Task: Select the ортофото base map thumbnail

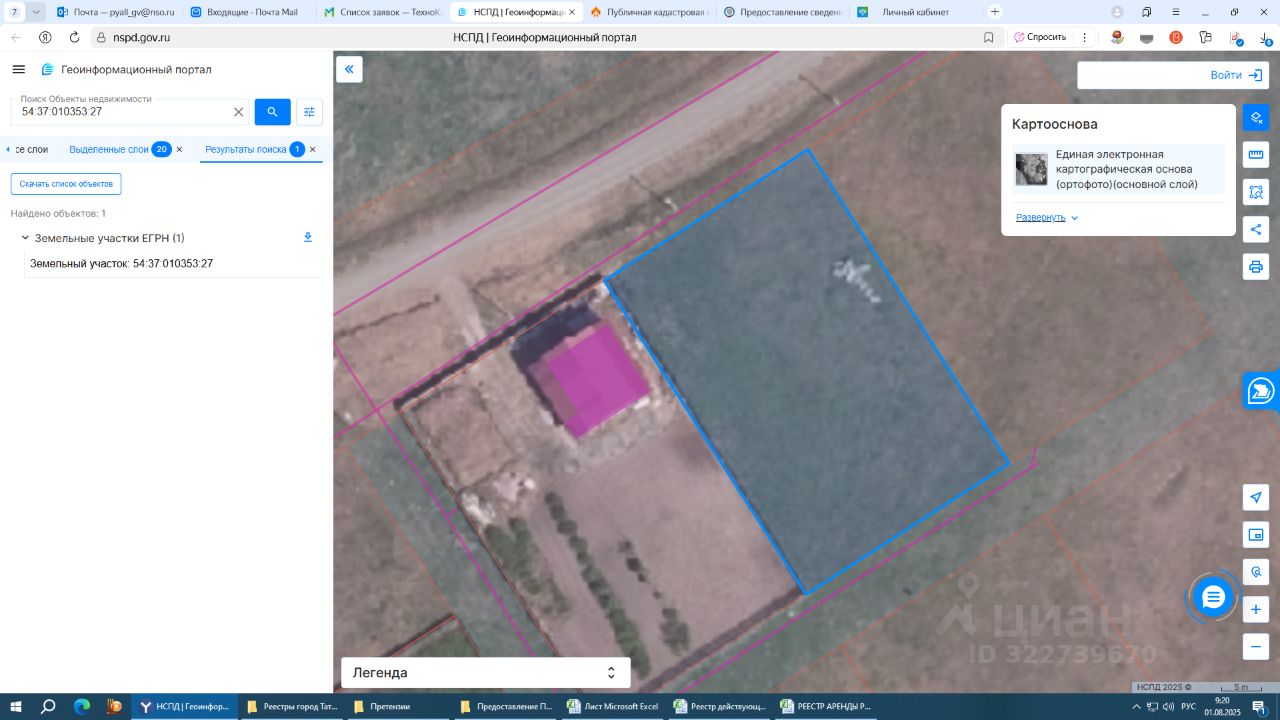Action: (1031, 169)
